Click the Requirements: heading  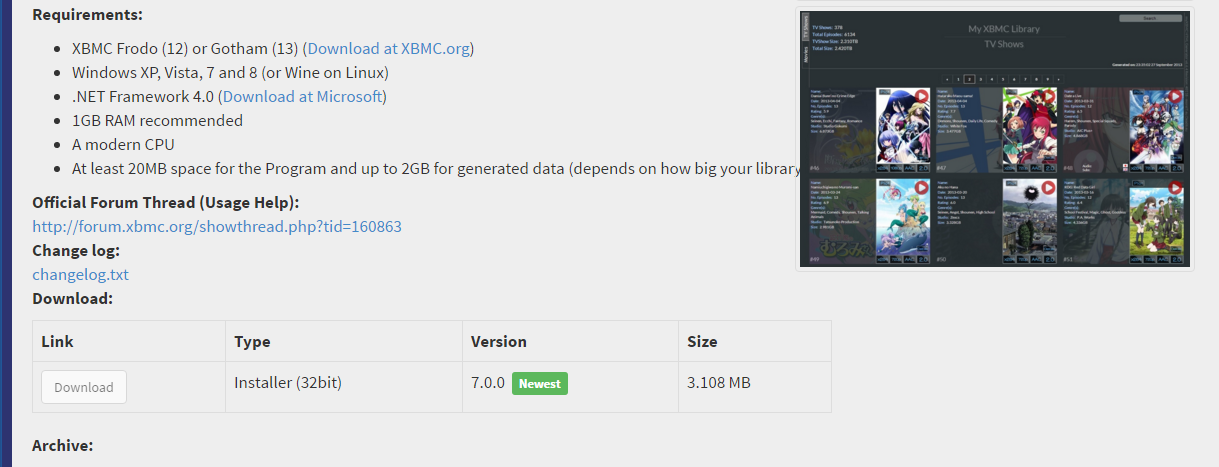87,15
